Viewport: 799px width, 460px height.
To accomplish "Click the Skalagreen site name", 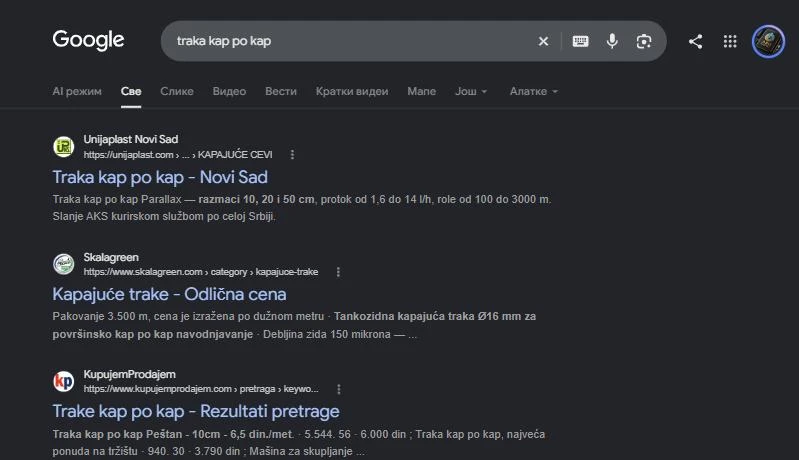I will click(111, 257).
